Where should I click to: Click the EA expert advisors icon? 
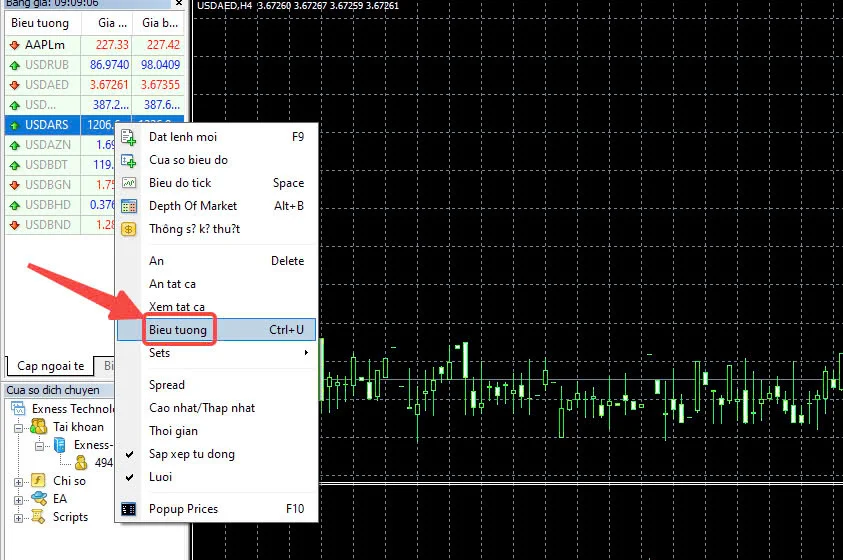tap(39, 499)
